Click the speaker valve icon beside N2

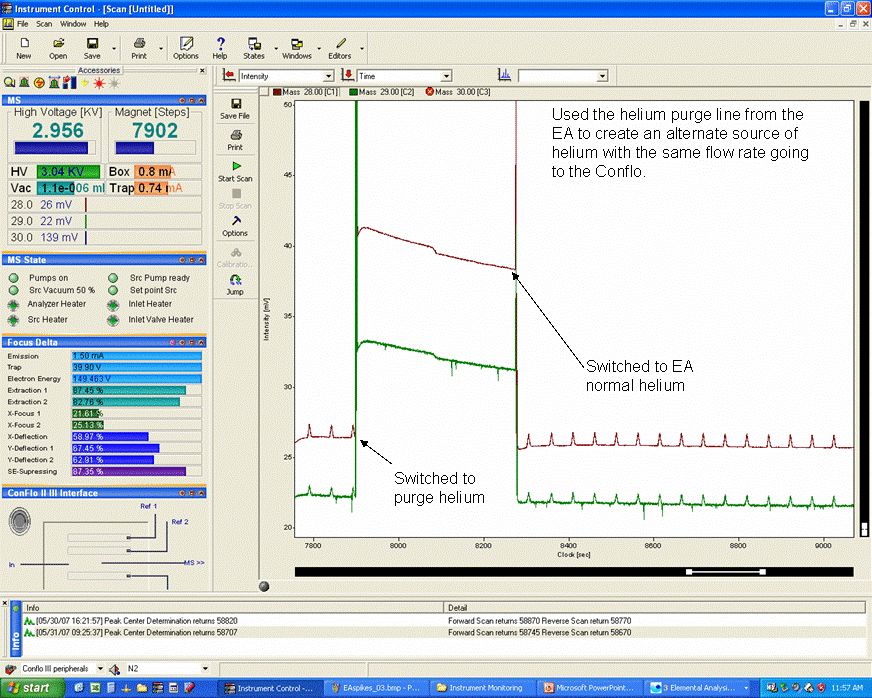(x=115, y=669)
